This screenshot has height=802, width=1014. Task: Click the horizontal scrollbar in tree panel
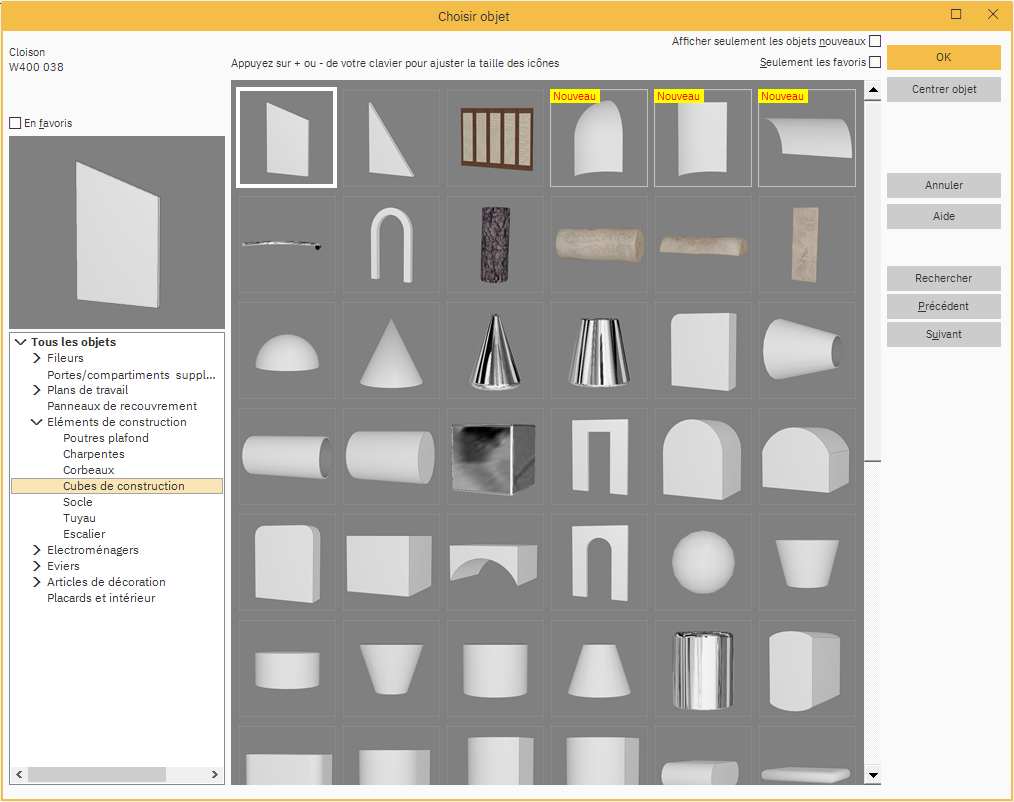point(96,775)
